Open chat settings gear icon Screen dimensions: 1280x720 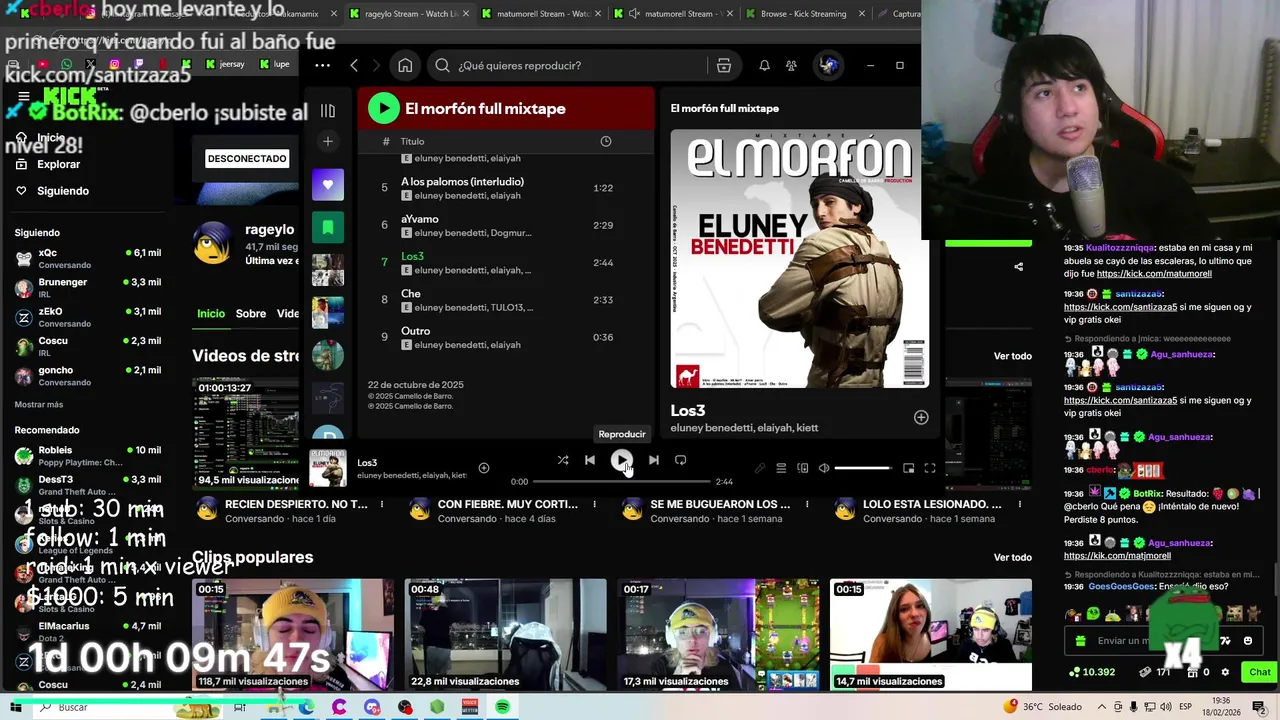1225,672
